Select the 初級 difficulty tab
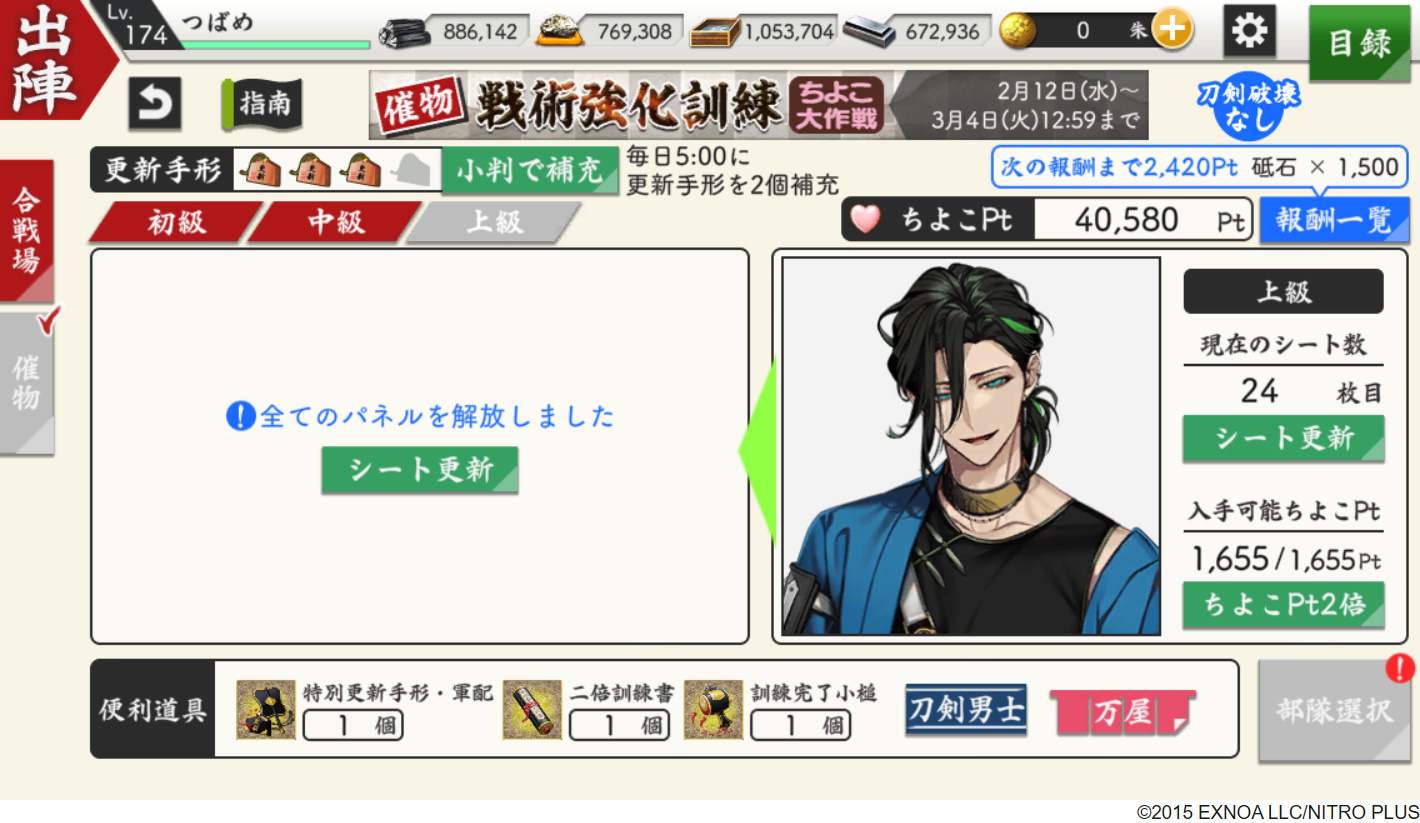This screenshot has height=823, width=1420. pyautogui.click(x=176, y=222)
